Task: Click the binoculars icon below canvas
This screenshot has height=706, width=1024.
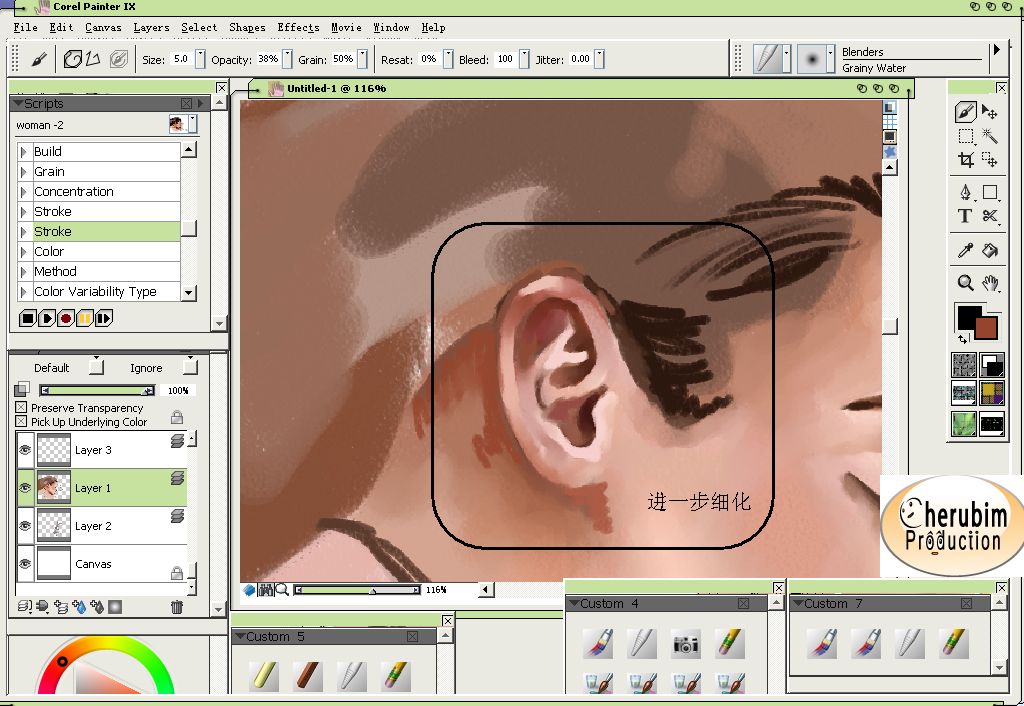Action: point(265,590)
